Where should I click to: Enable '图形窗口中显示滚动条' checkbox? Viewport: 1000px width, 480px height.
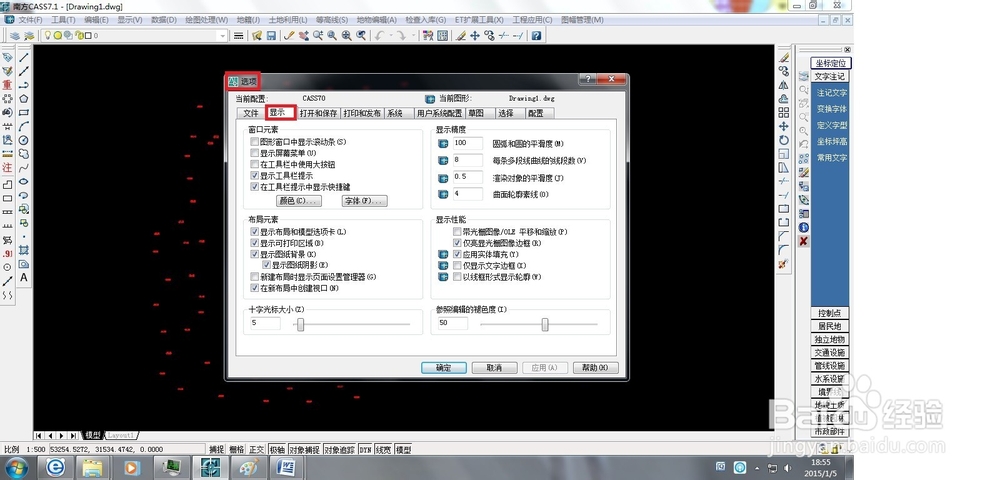(255, 142)
